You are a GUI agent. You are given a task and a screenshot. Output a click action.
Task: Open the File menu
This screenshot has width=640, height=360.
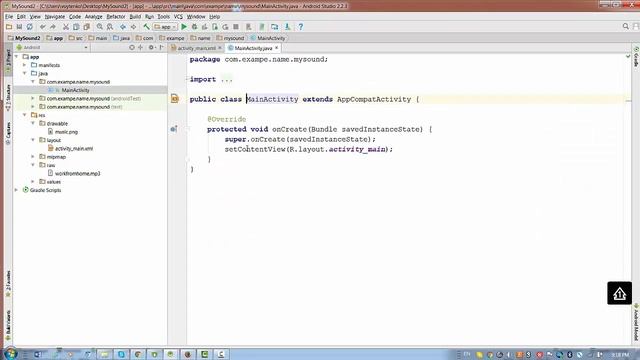9,17
